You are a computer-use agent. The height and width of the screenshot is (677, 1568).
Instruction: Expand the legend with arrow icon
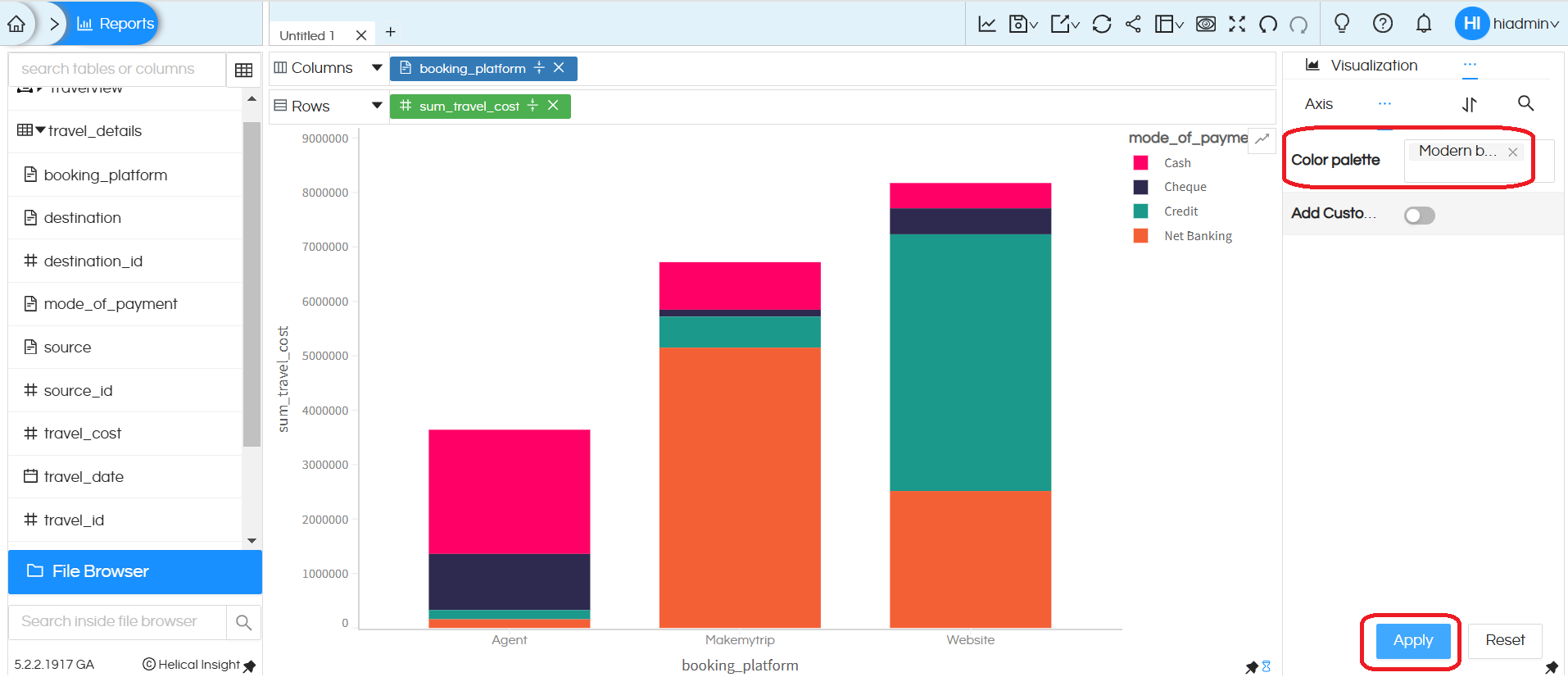1262,139
